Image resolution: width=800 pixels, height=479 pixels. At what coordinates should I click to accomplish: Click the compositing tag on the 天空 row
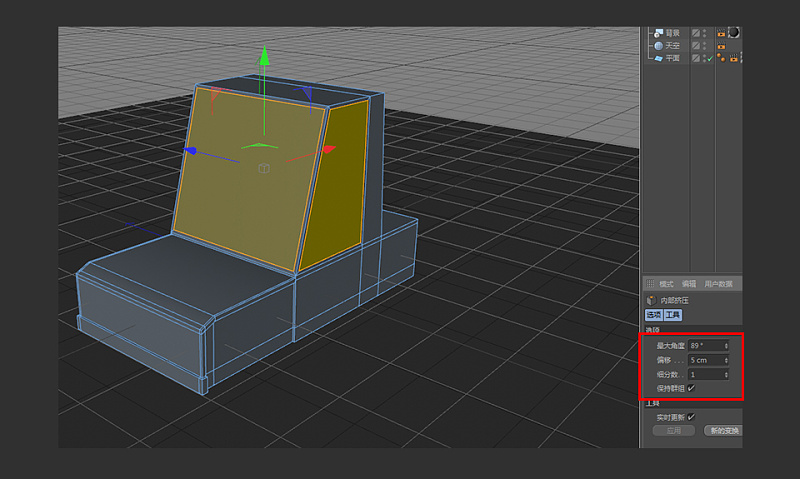[x=721, y=46]
